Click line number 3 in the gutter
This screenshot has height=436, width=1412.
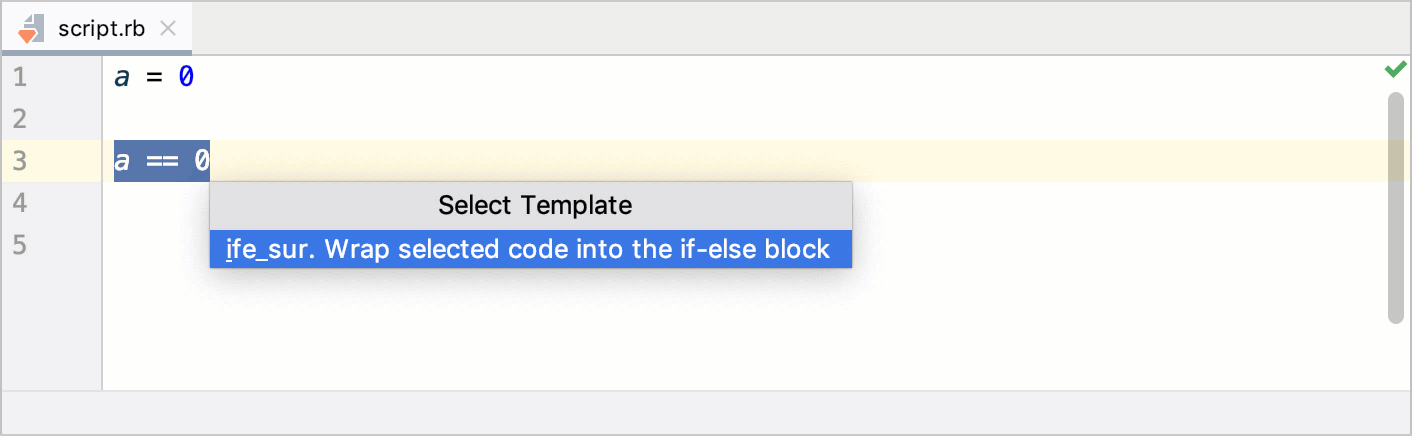click(x=20, y=161)
